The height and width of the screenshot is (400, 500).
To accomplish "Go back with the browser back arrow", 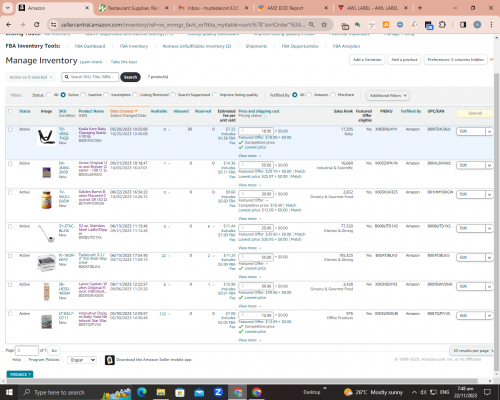I will (x=9, y=25).
